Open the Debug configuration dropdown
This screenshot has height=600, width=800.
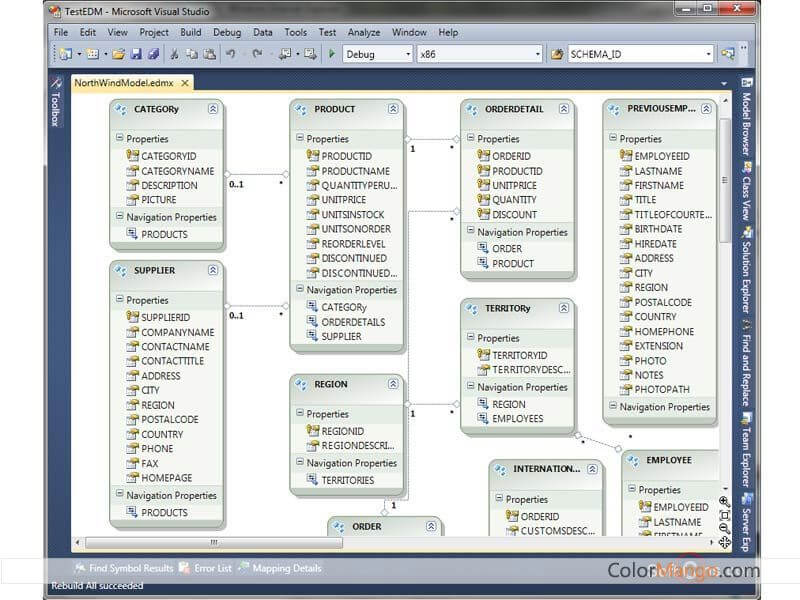408,54
